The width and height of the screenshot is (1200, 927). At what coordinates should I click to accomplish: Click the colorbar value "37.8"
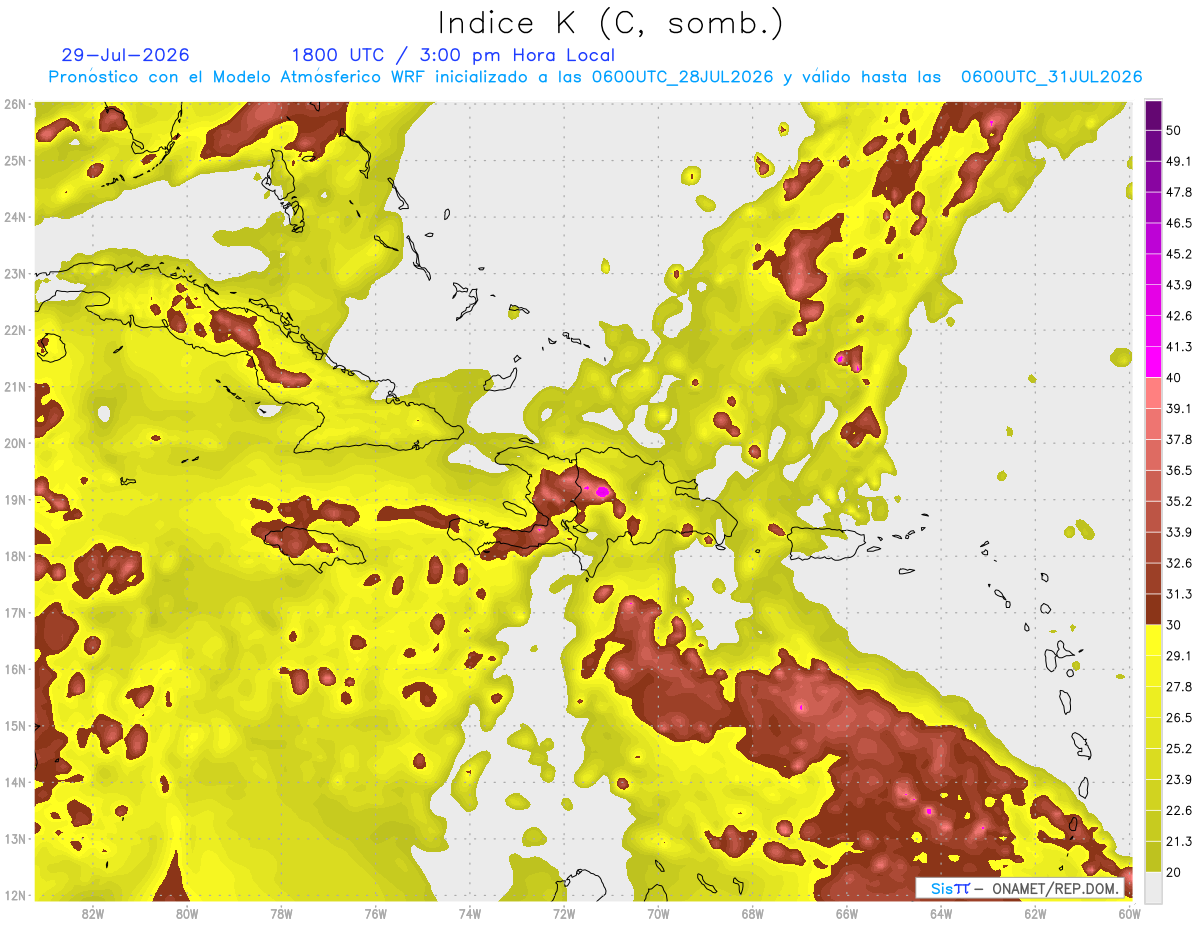1179,439
